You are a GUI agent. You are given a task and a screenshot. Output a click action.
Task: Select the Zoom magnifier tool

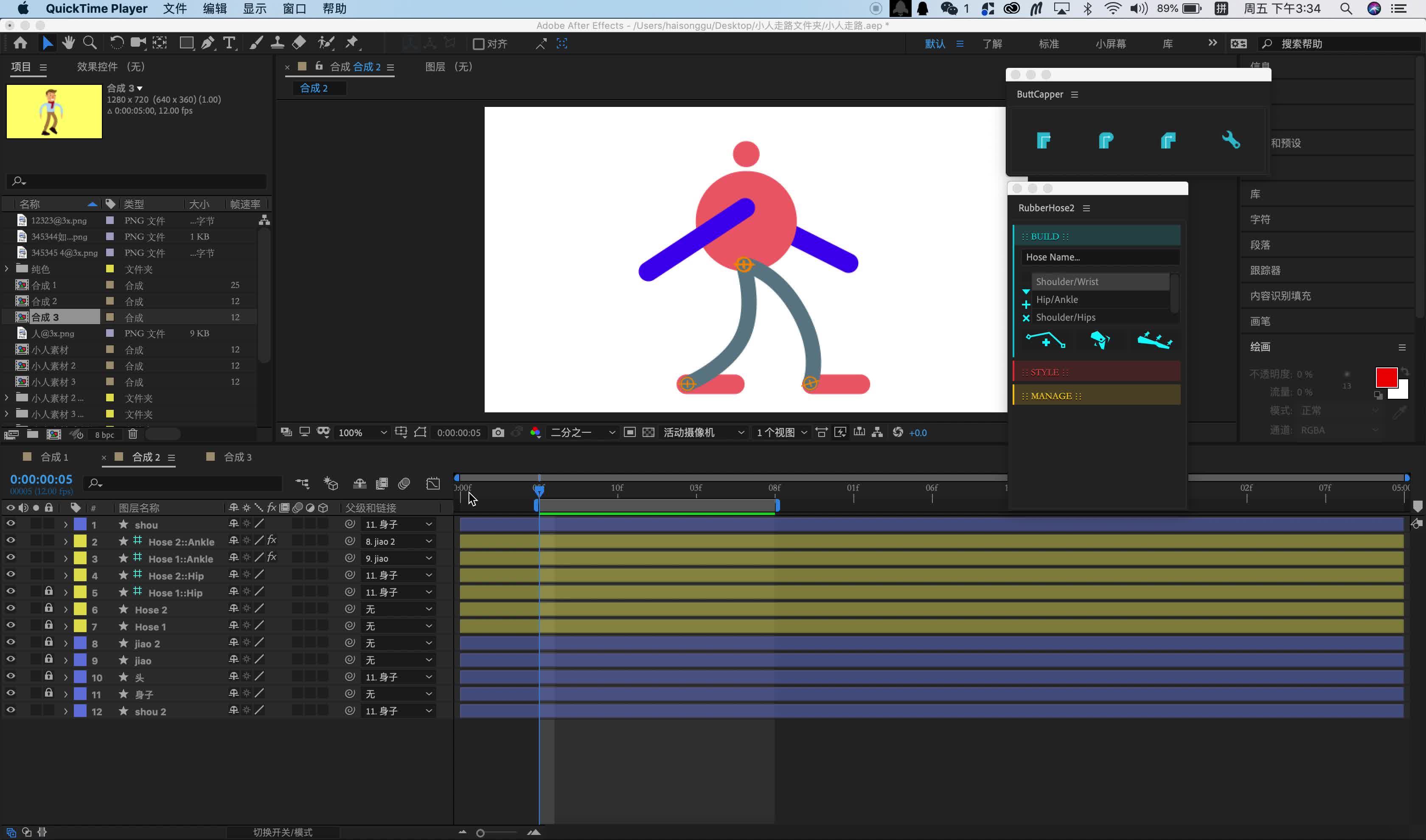[x=90, y=43]
